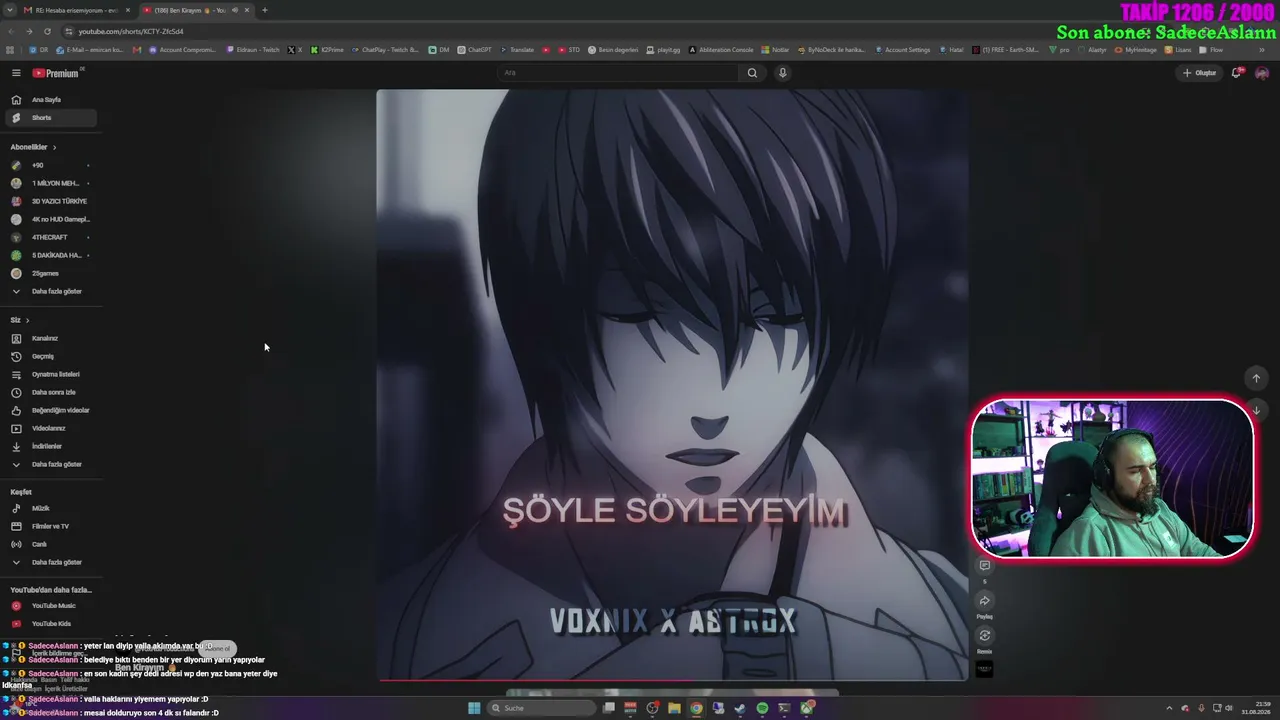Viewport: 1280px width, 720px height.
Task: Open the Siz section header
Action: tap(20, 320)
